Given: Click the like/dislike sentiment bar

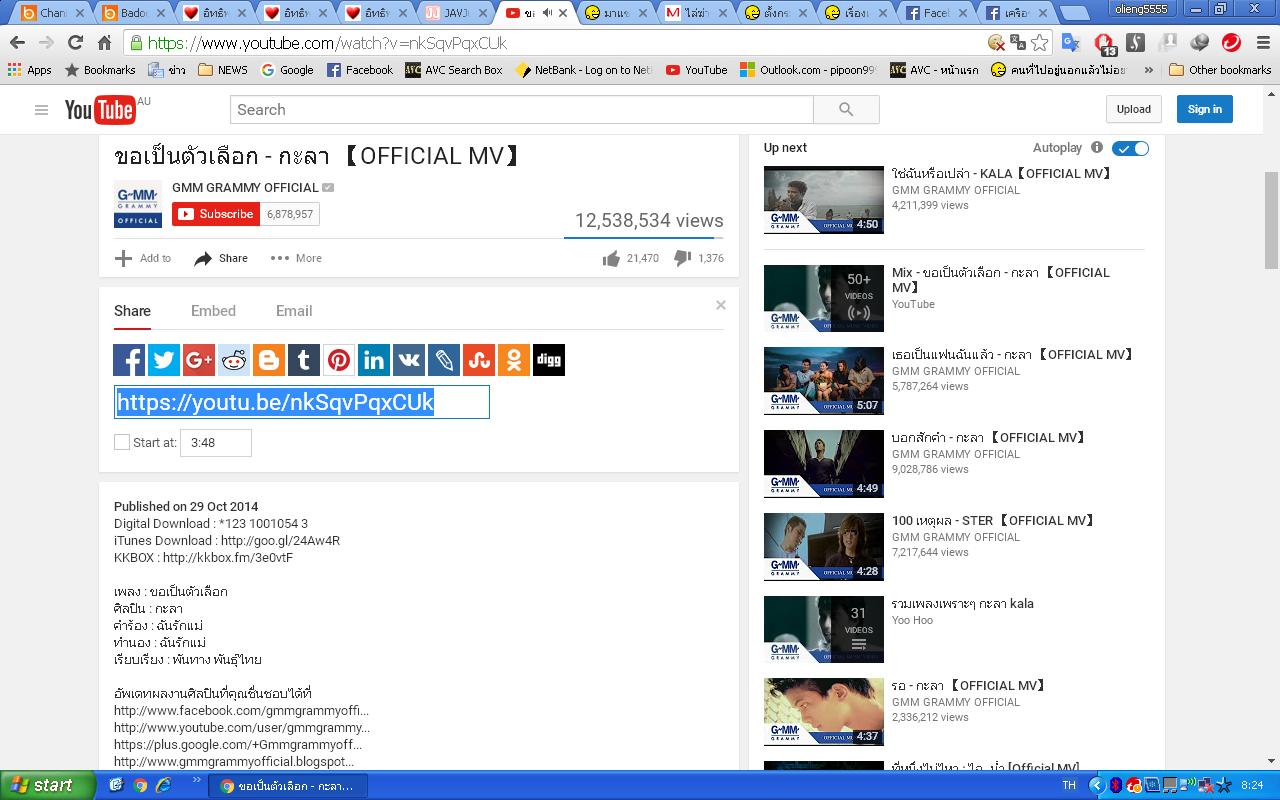Looking at the screenshot, I should point(643,238).
